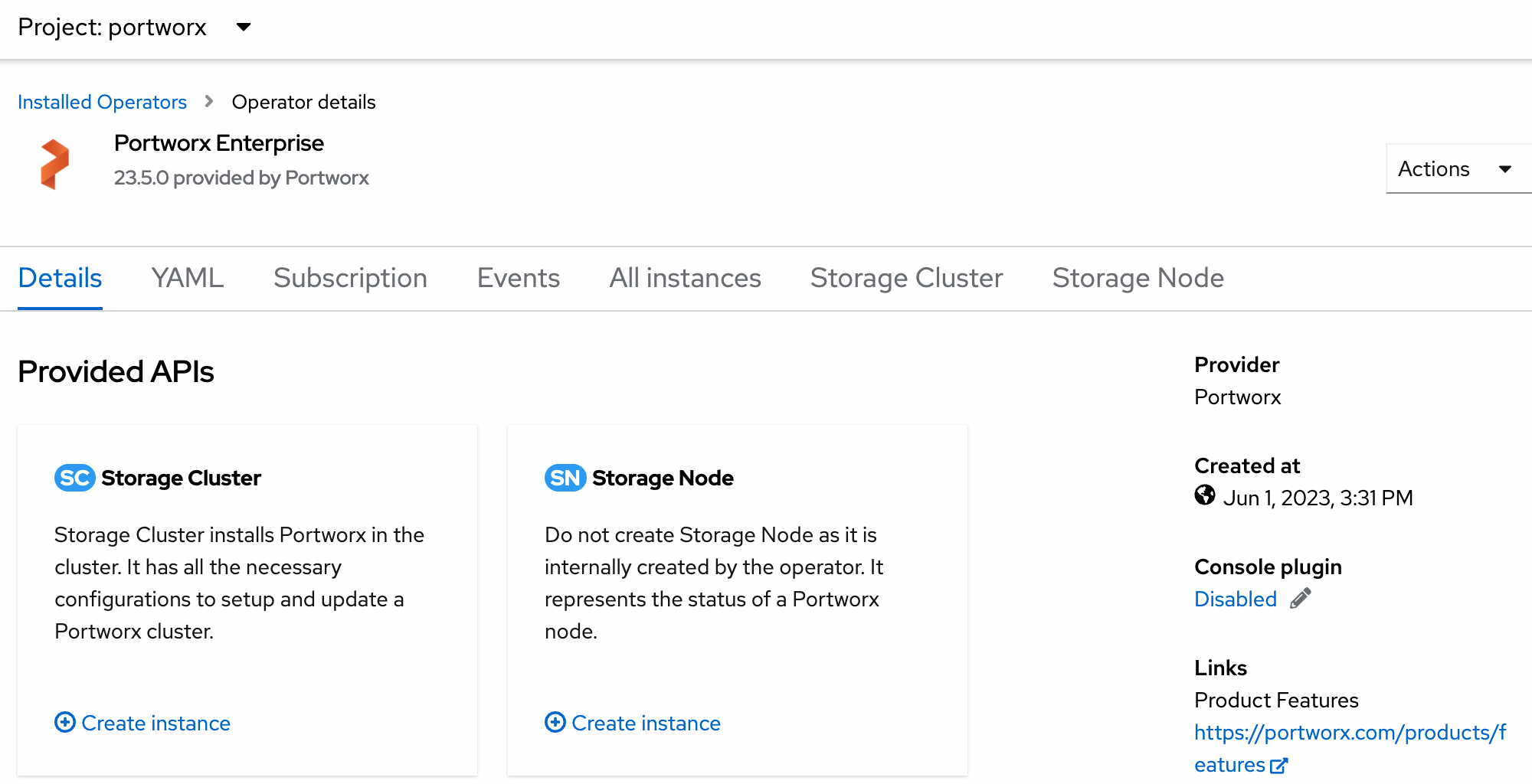Click the external link icon after features URL
This screenshot has height=784, width=1532.
(1278, 765)
